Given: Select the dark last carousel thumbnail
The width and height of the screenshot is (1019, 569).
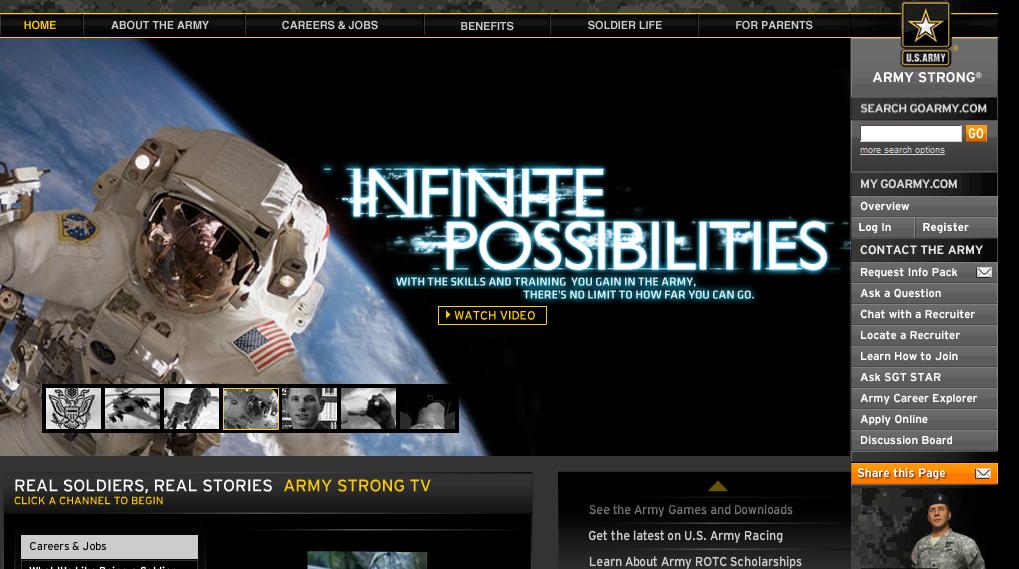Looking at the screenshot, I should tap(427, 409).
